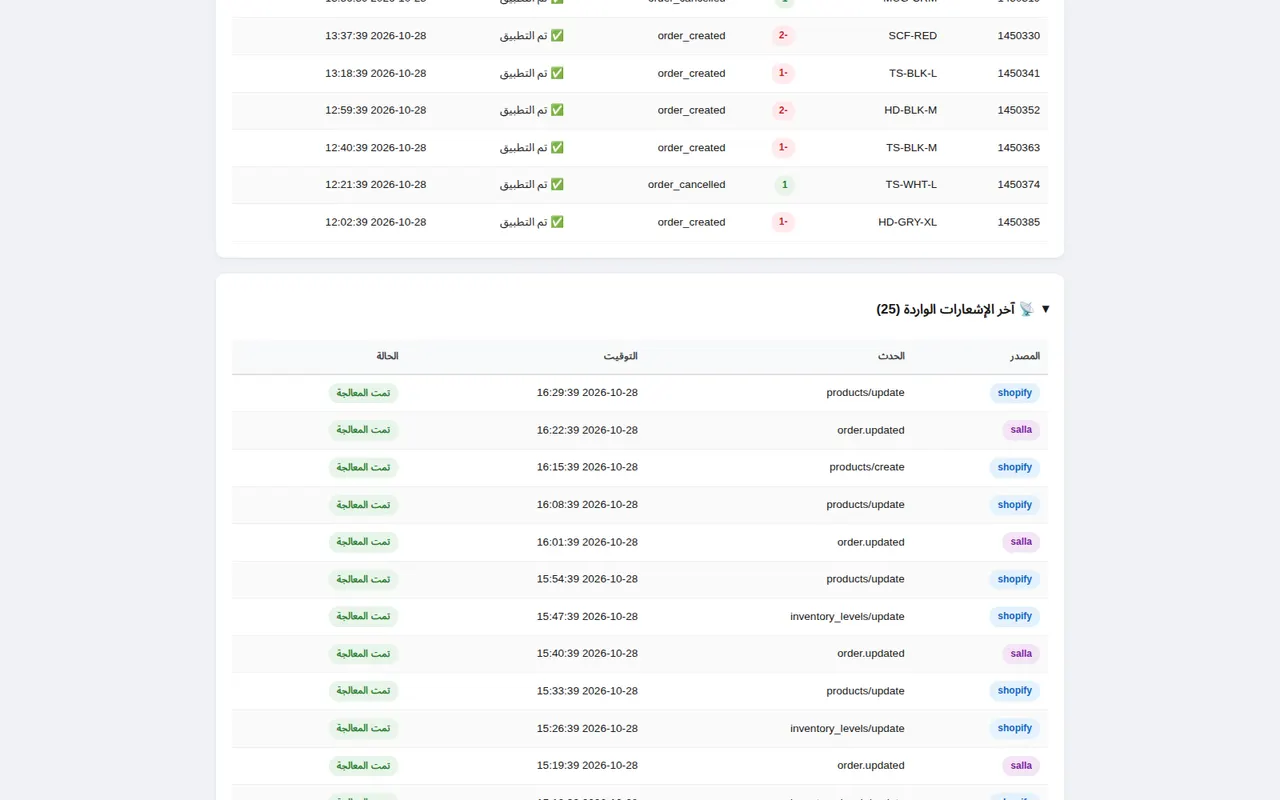Image resolution: width=1280 pixels, height=800 pixels.
Task: Click the green check icon in row 1450330
Action: tap(557, 35)
